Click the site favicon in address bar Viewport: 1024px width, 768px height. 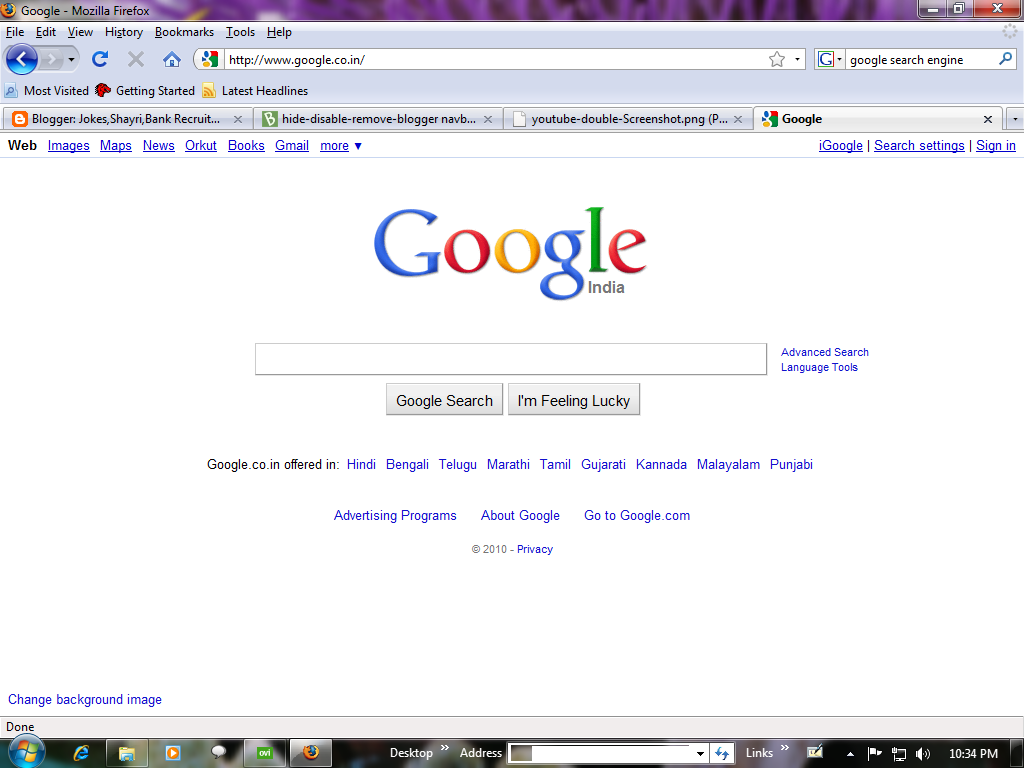click(209, 59)
